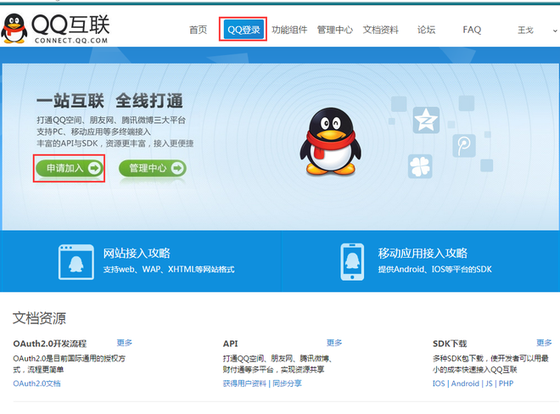The image size is (560, 414).
Task: Click 更多 beside OAuth2.0开发流程
Action: [124, 343]
